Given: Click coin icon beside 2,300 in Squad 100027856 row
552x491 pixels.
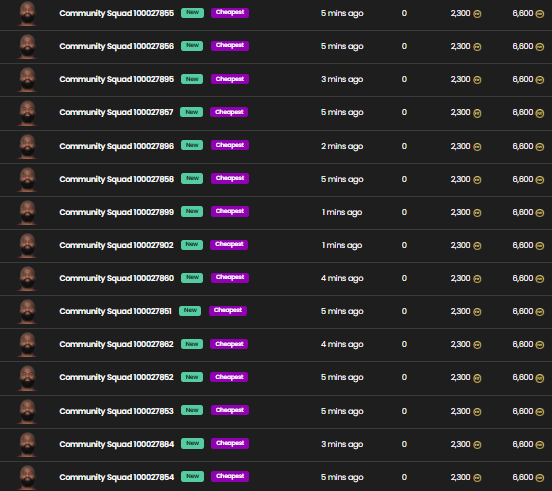Looking at the screenshot, I should (477, 47).
